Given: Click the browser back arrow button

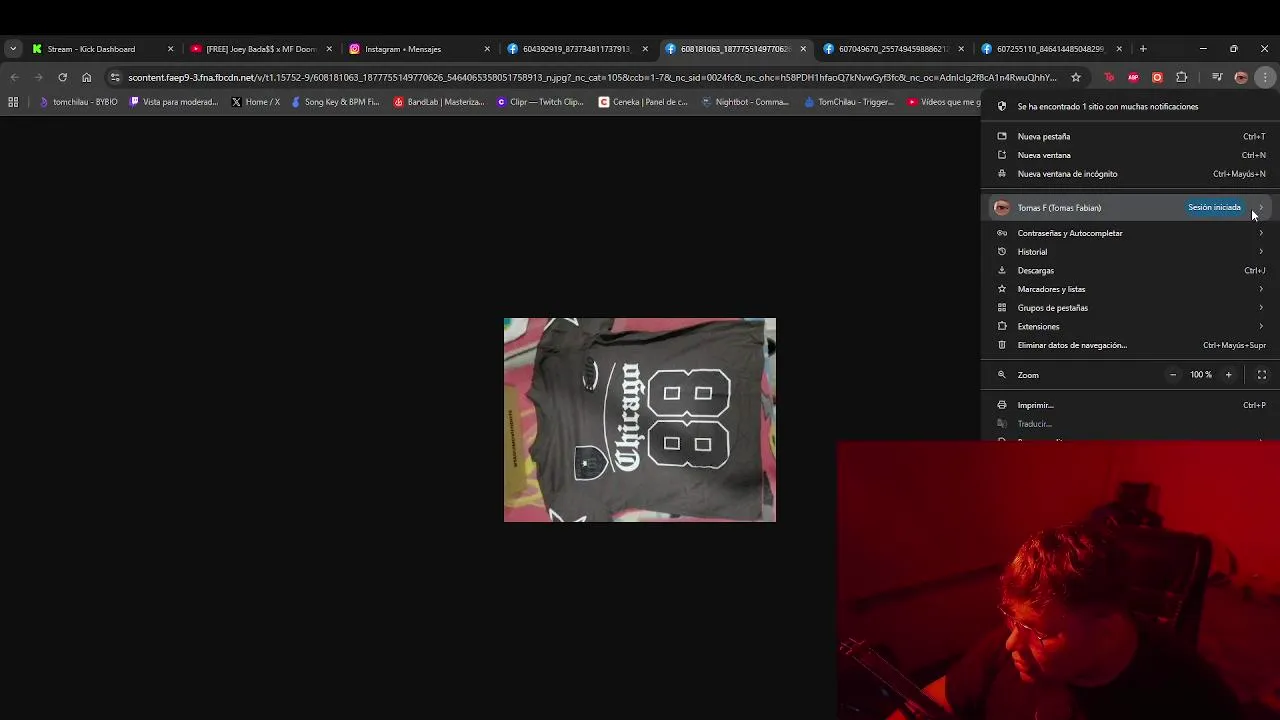Looking at the screenshot, I should pos(14,77).
